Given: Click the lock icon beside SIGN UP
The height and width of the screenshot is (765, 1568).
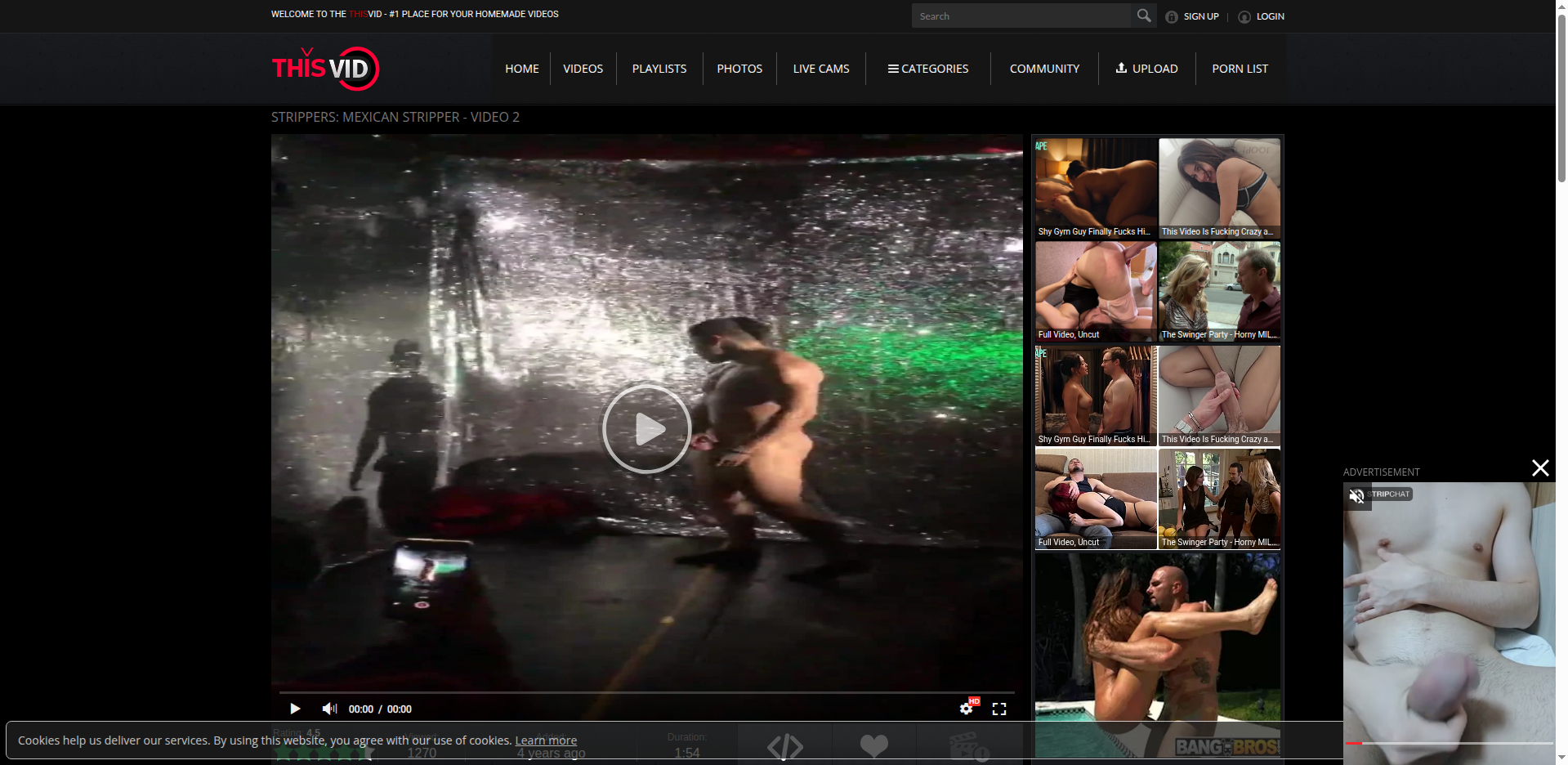Looking at the screenshot, I should point(1172,17).
